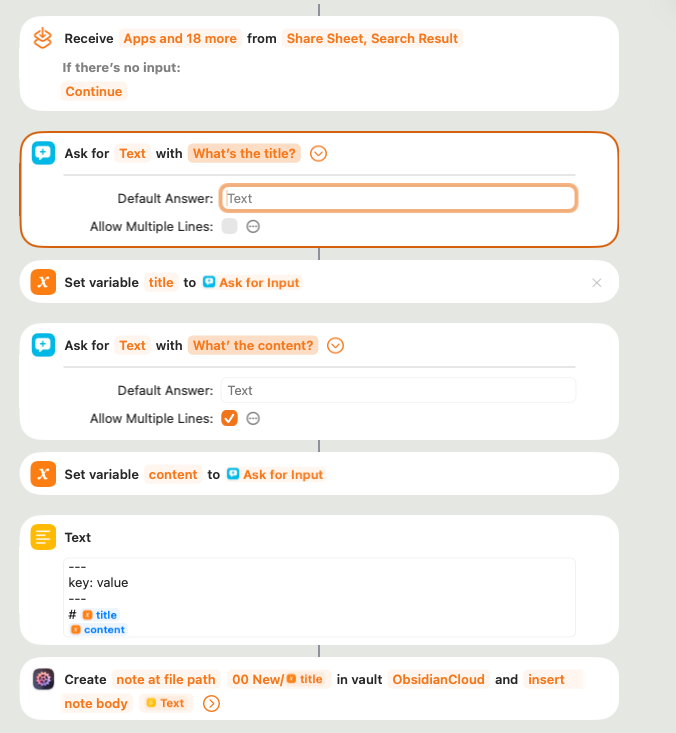676x733 pixels.
Task: Select the ObsidianCloud vault parameter
Action: point(438,679)
